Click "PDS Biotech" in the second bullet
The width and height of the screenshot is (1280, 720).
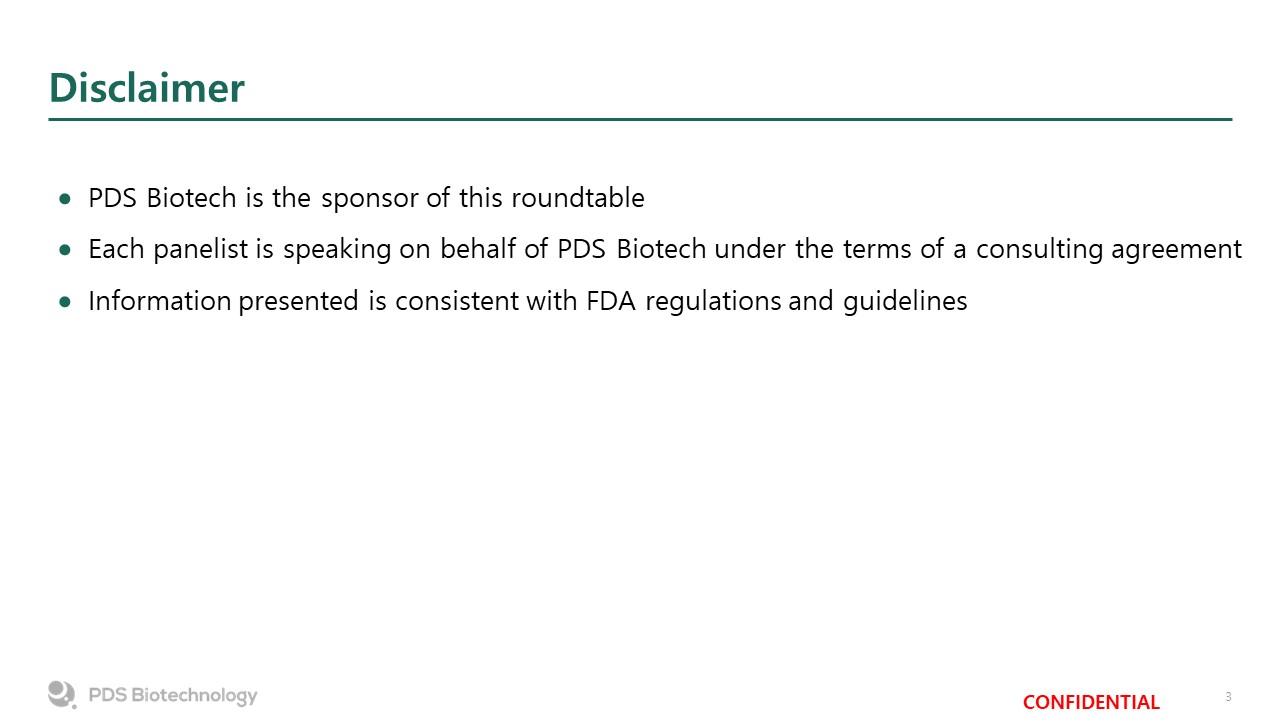point(631,249)
